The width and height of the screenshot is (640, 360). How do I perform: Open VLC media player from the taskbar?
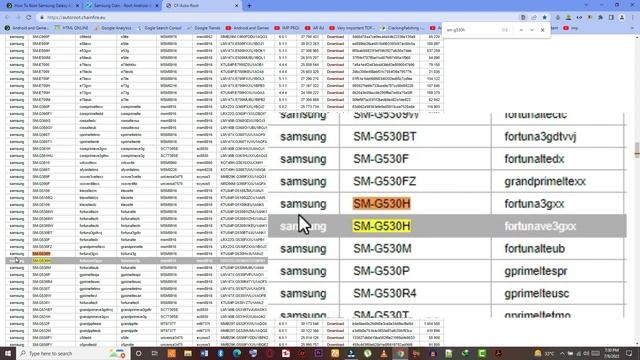click(x=384, y=353)
